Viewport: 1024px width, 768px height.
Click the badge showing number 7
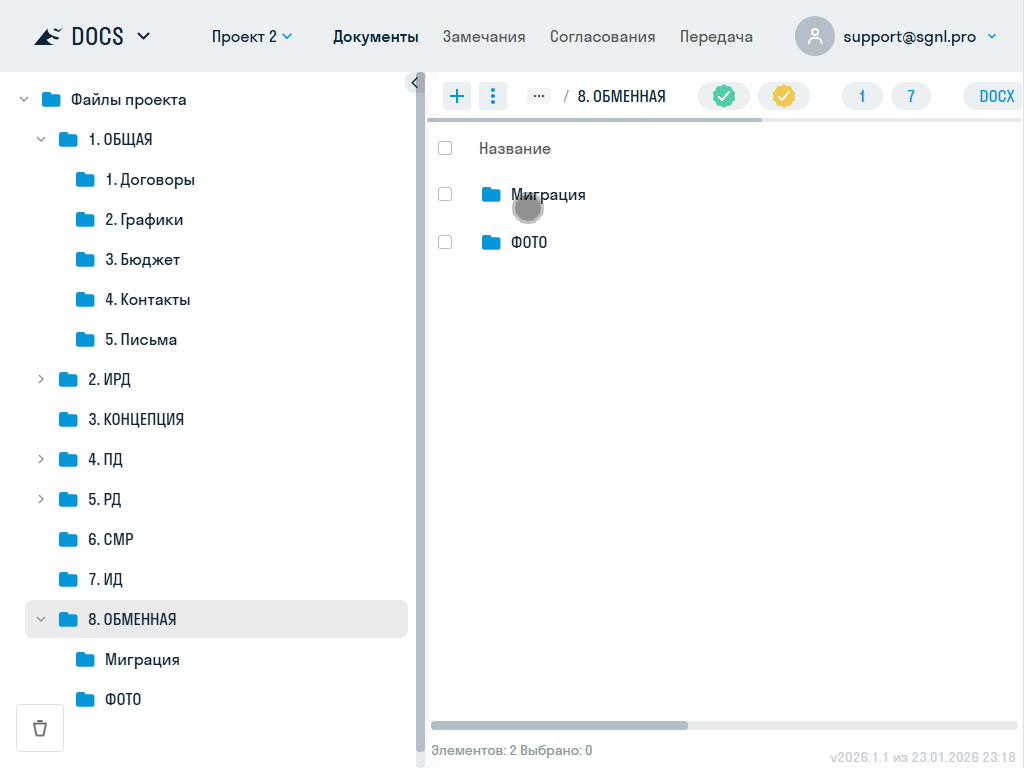(x=911, y=96)
